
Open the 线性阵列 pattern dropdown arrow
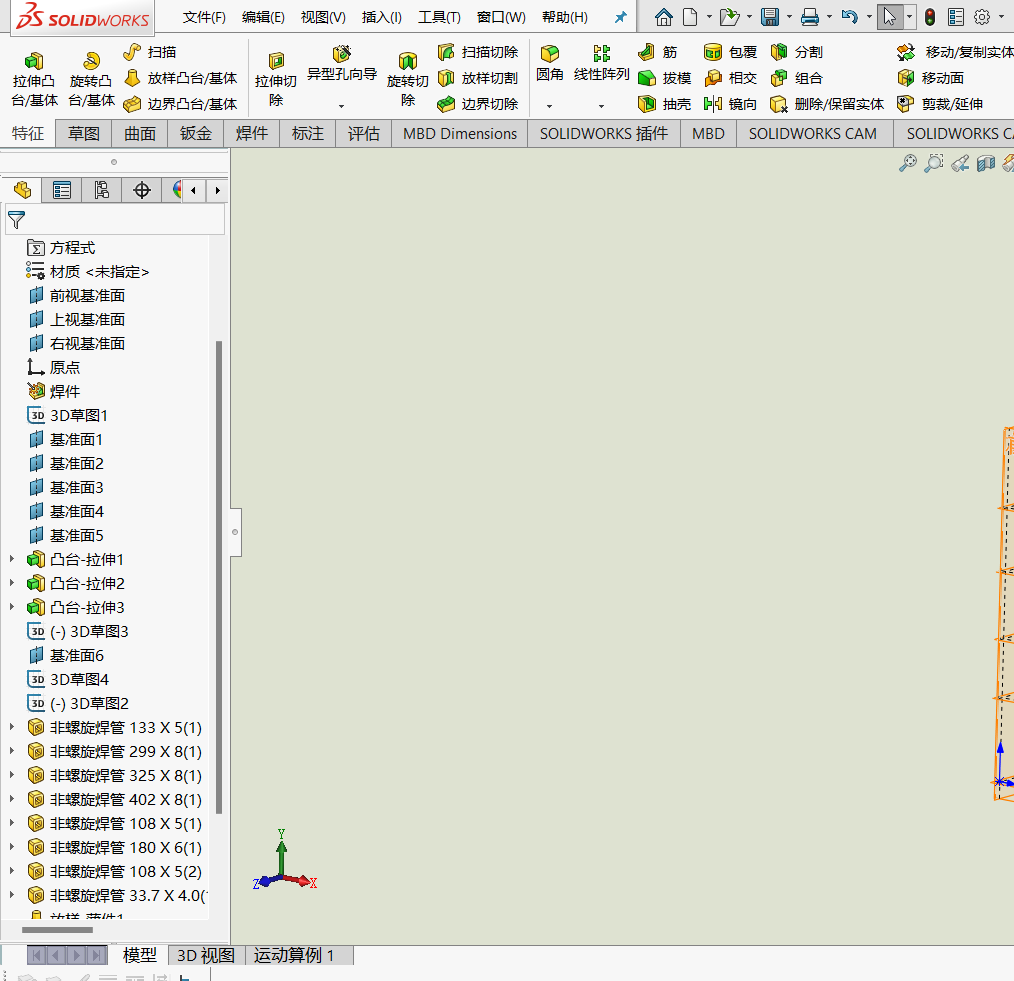point(601,106)
